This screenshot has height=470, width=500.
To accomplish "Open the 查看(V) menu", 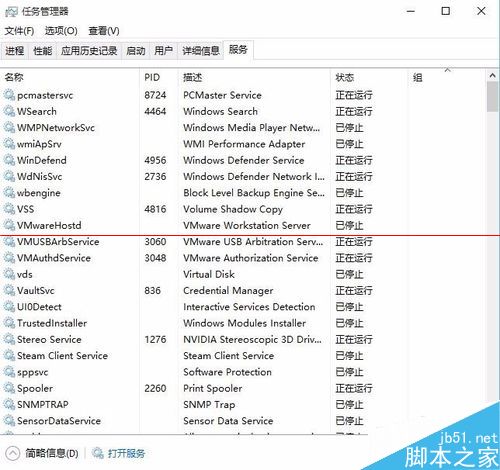I will point(104,31).
